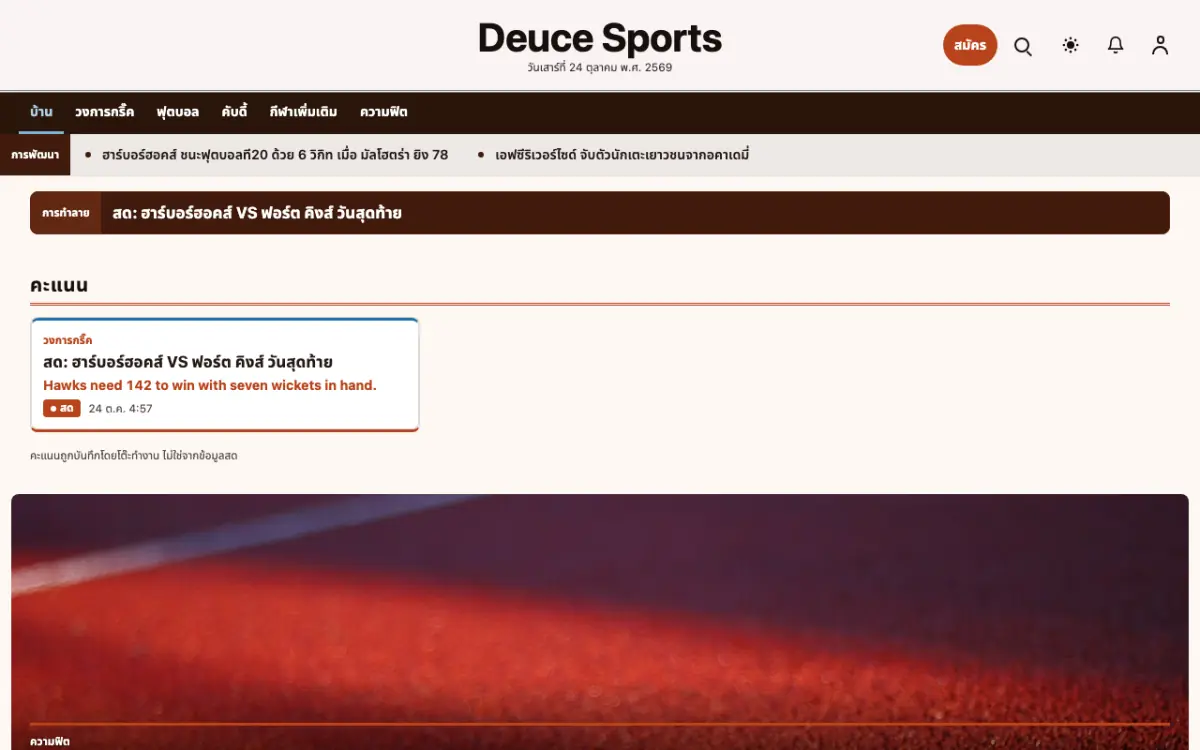The image size is (1200, 750).
Task: Click the ความฟิต label on hero image
Action: (50, 742)
